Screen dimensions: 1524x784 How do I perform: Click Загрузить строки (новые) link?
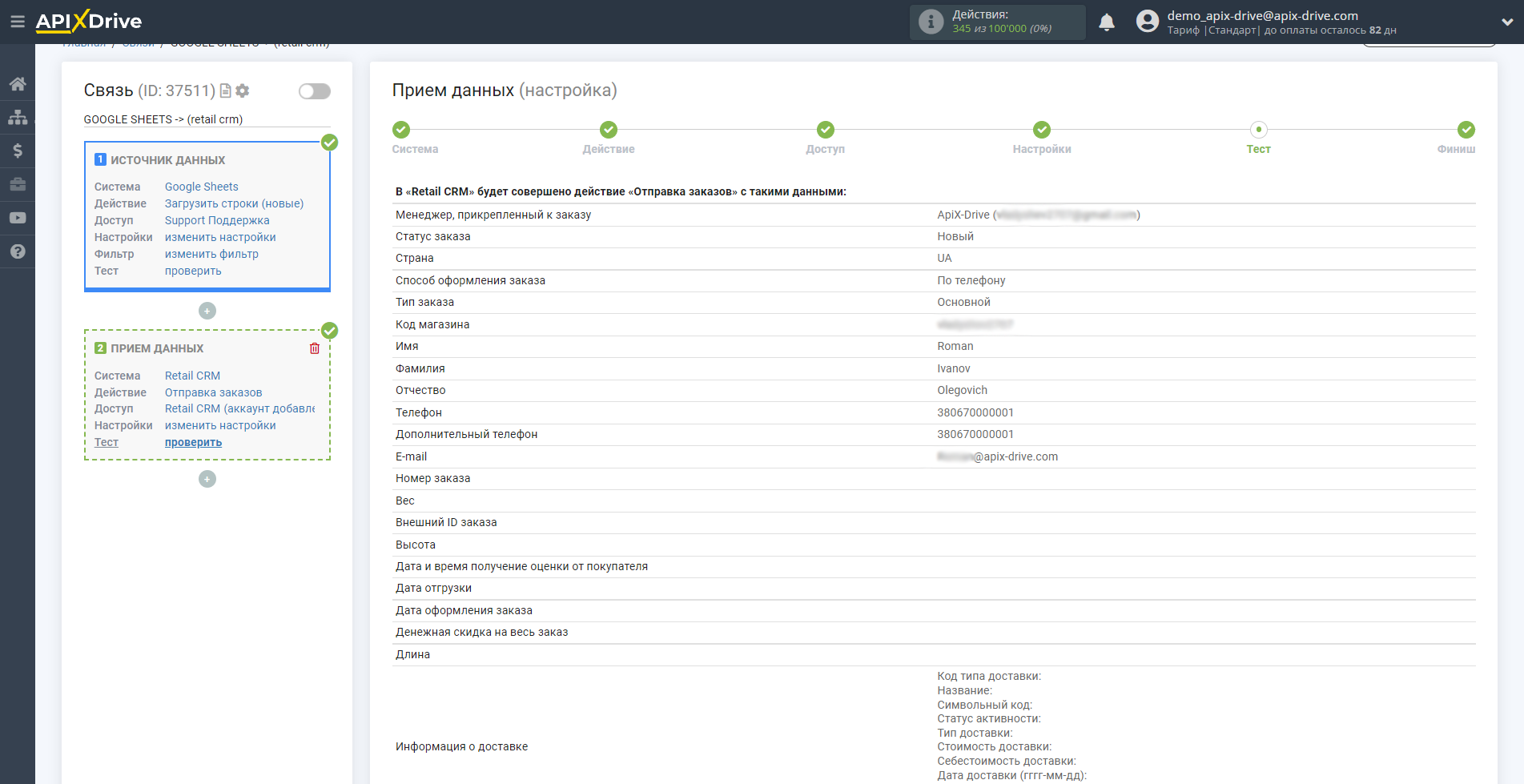pyautogui.click(x=235, y=203)
